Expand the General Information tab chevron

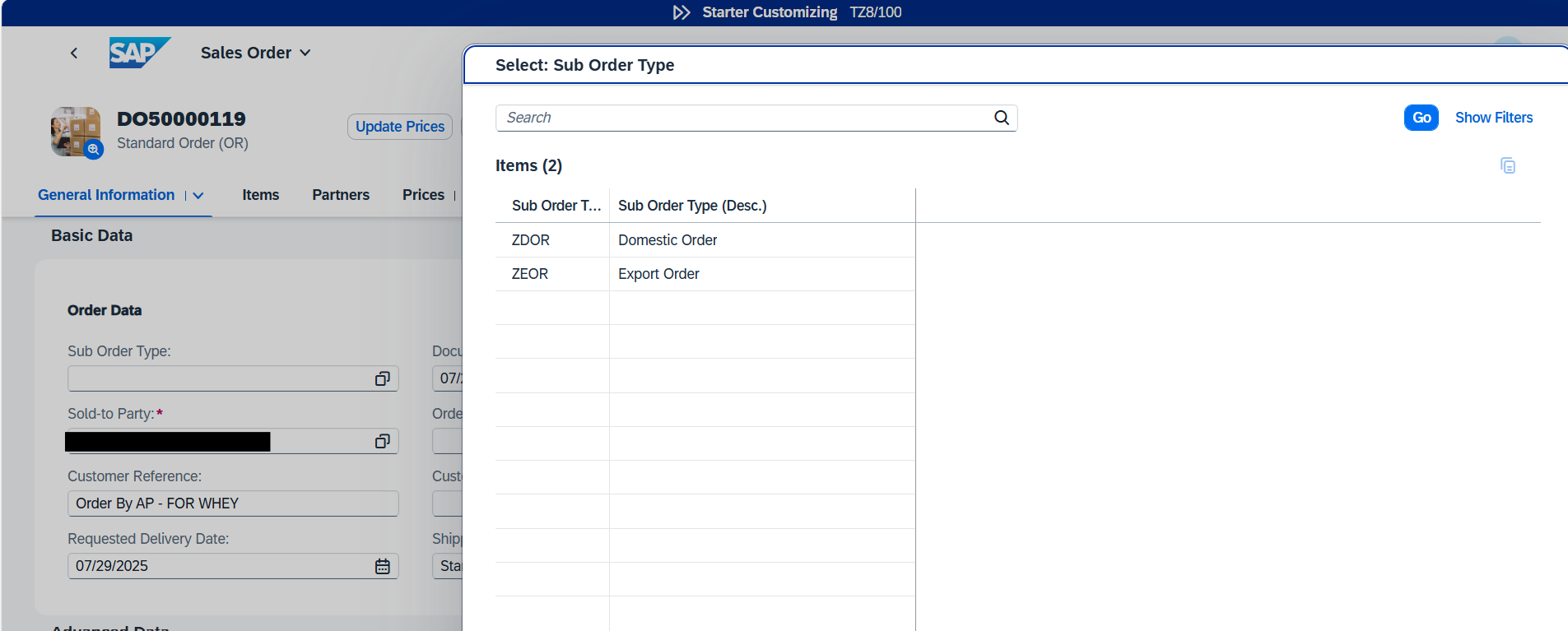[x=198, y=196]
